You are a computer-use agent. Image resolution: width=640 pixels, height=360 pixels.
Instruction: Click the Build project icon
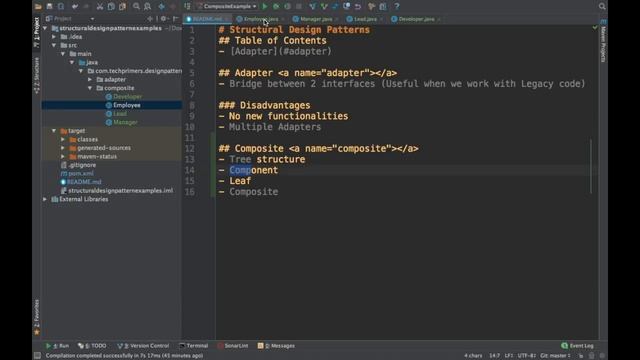point(187,7)
